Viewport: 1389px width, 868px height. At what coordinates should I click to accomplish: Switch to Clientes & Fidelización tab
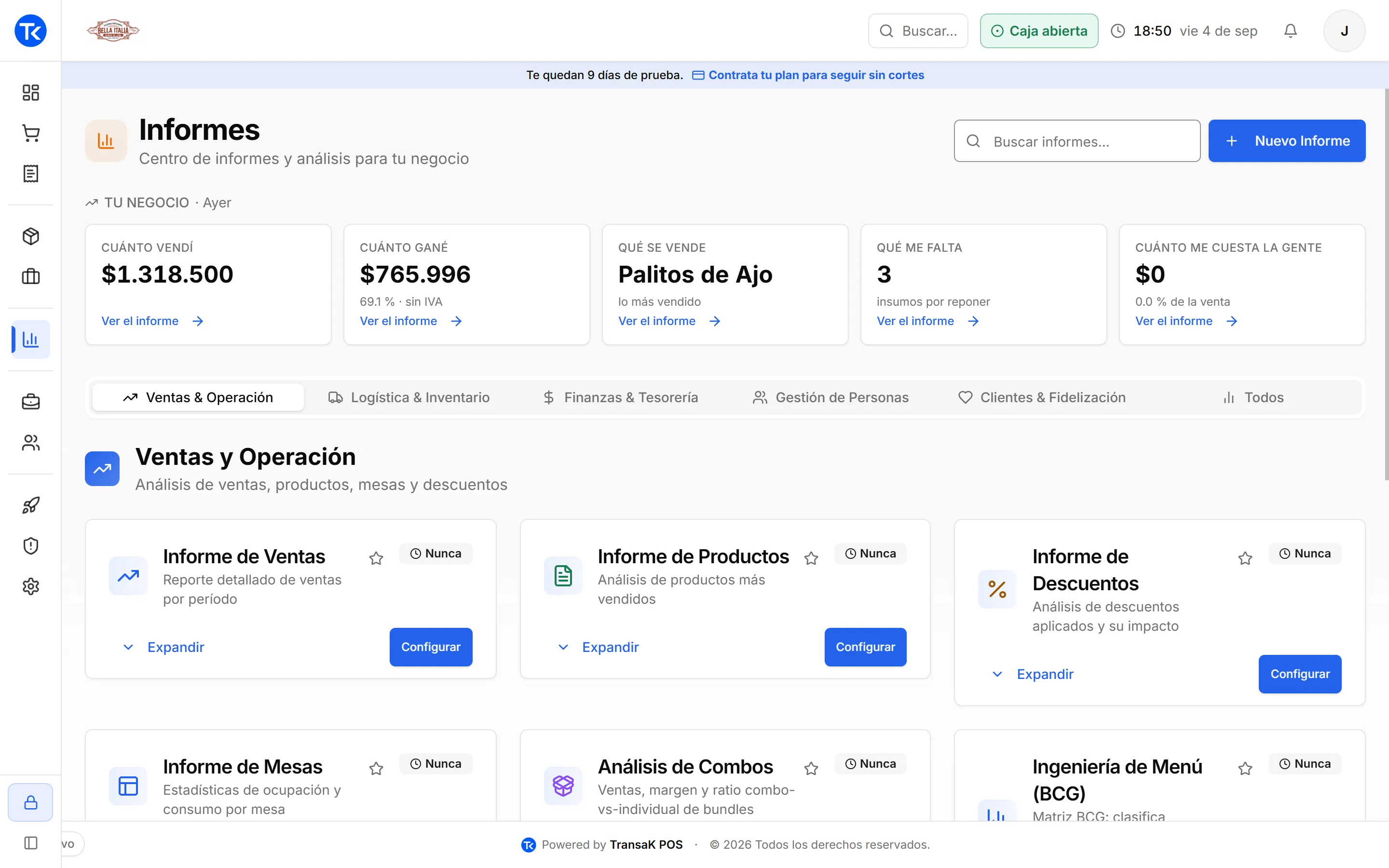[1042, 397]
